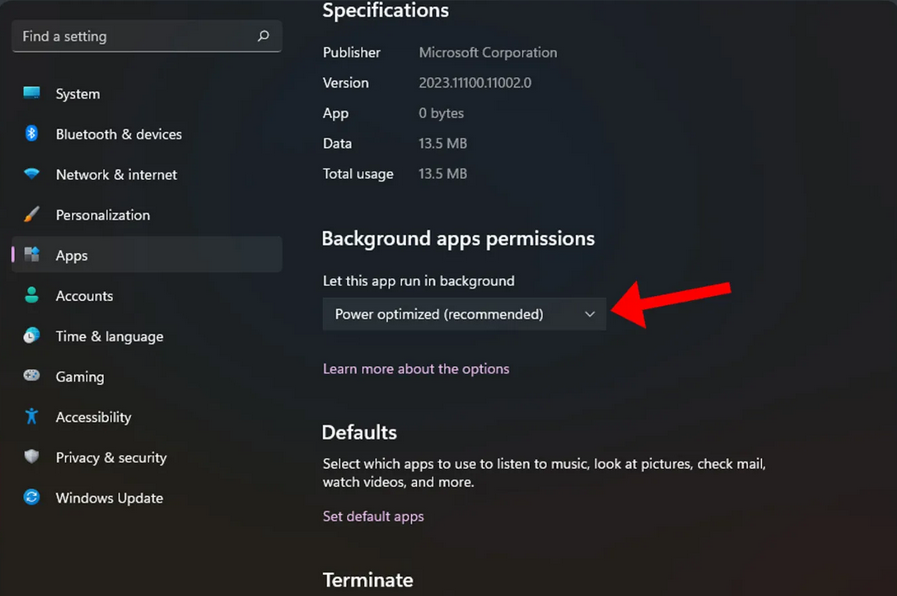The image size is (897, 596).
Task: Open Windows Update from the sidebar
Action: coord(109,498)
